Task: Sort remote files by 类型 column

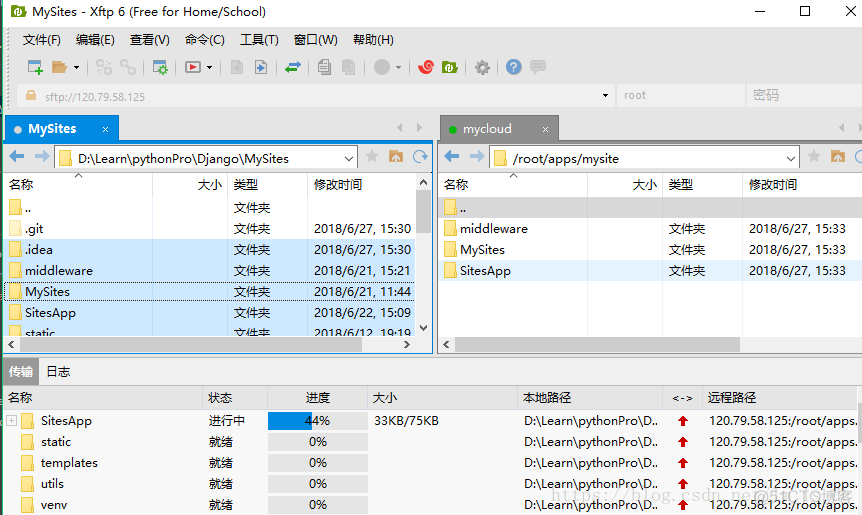Action: (x=702, y=185)
